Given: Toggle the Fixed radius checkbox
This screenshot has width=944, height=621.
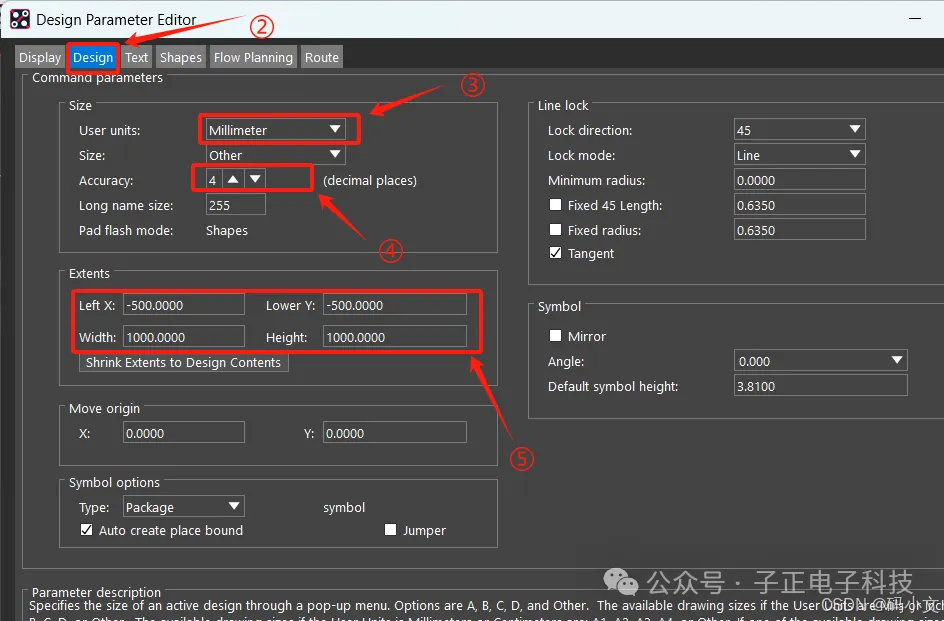Looking at the screenshot, I should 555,229.
